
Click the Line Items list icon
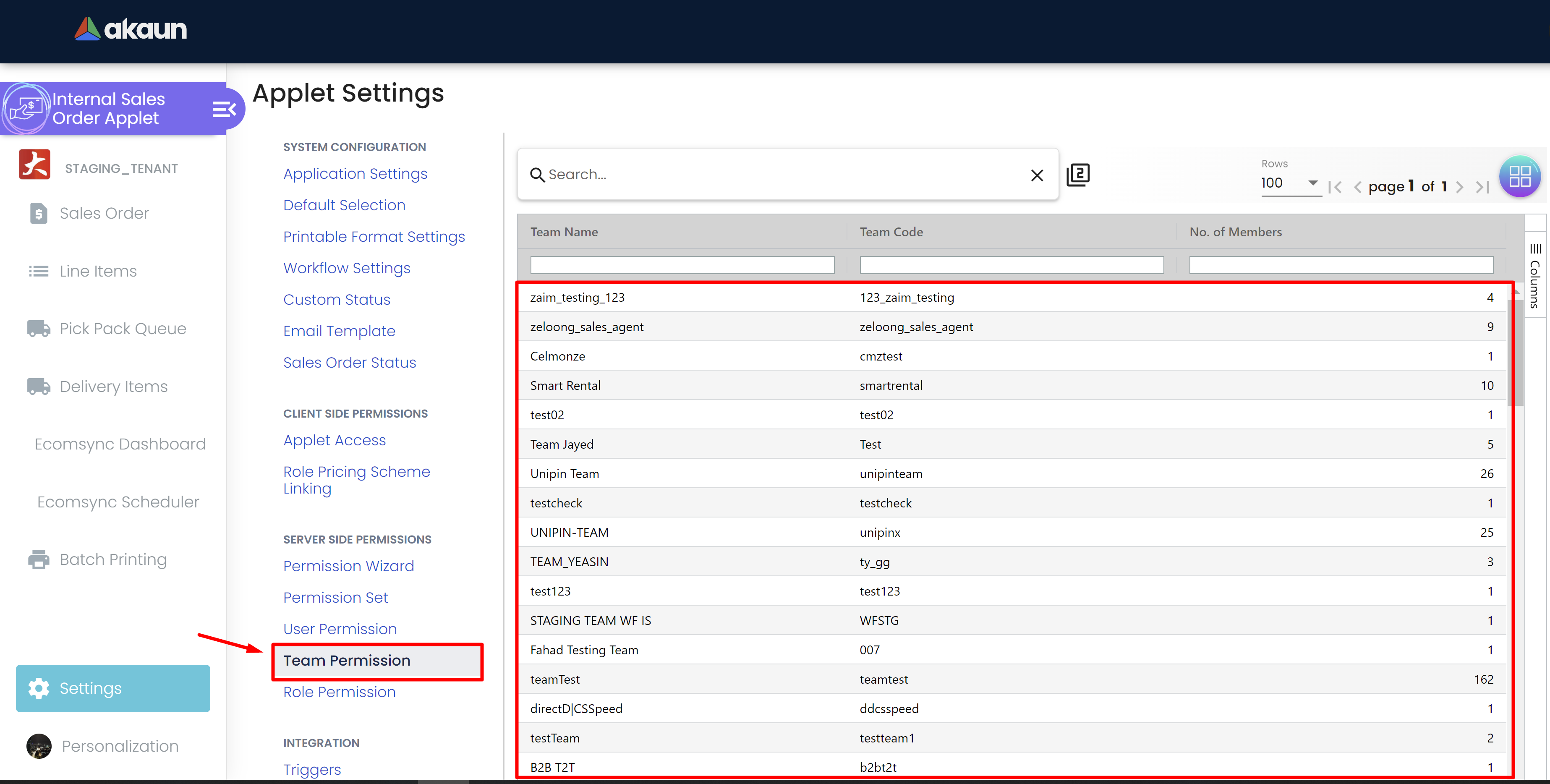39,272
